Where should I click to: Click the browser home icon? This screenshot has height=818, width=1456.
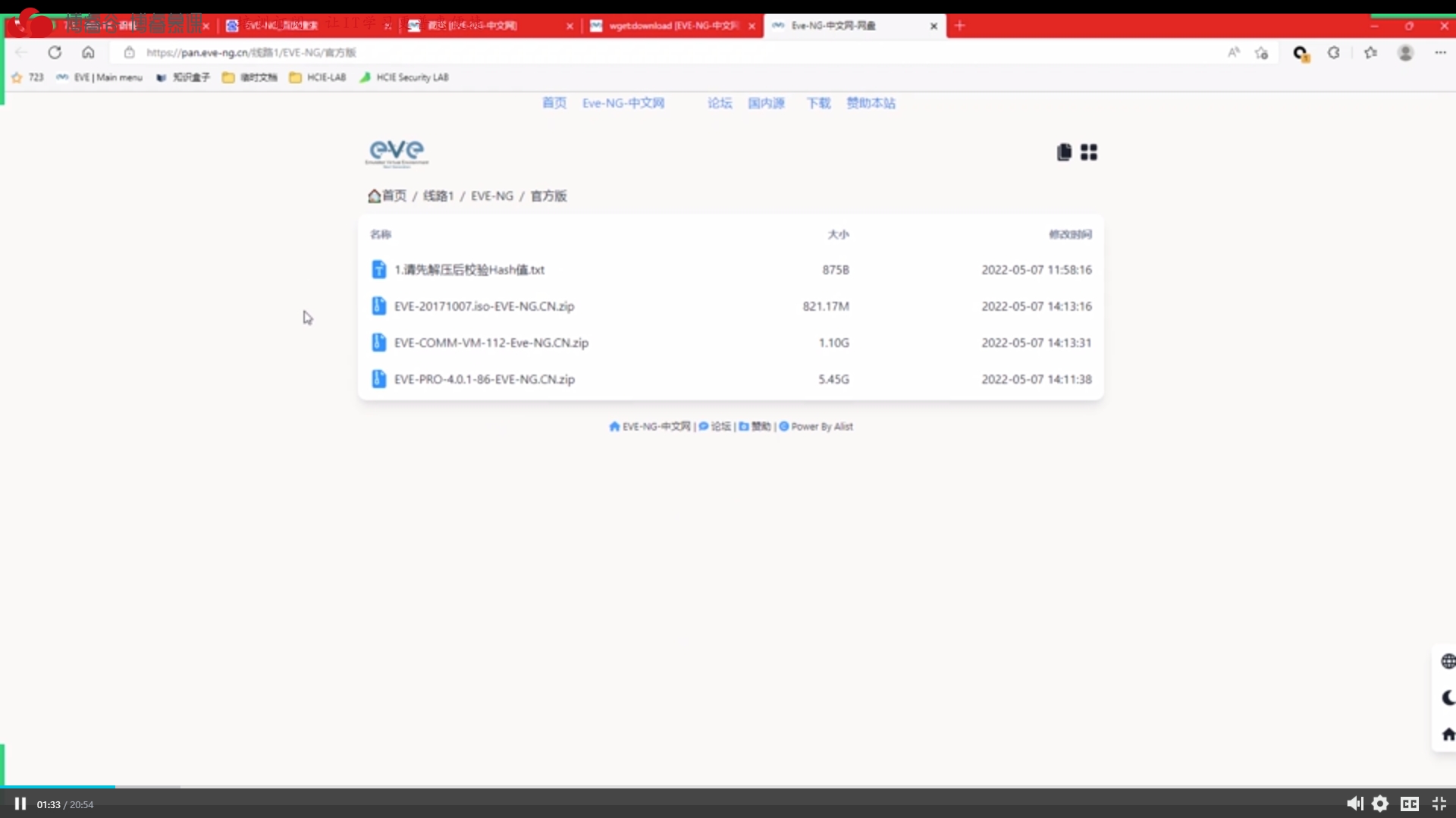coord(88,52)
